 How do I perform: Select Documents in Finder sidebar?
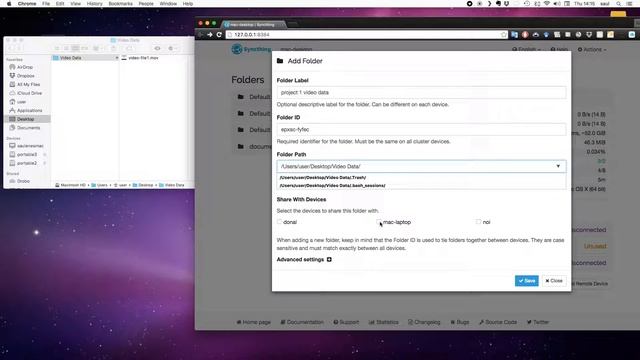pyautogui.click(x=28, y=128)
